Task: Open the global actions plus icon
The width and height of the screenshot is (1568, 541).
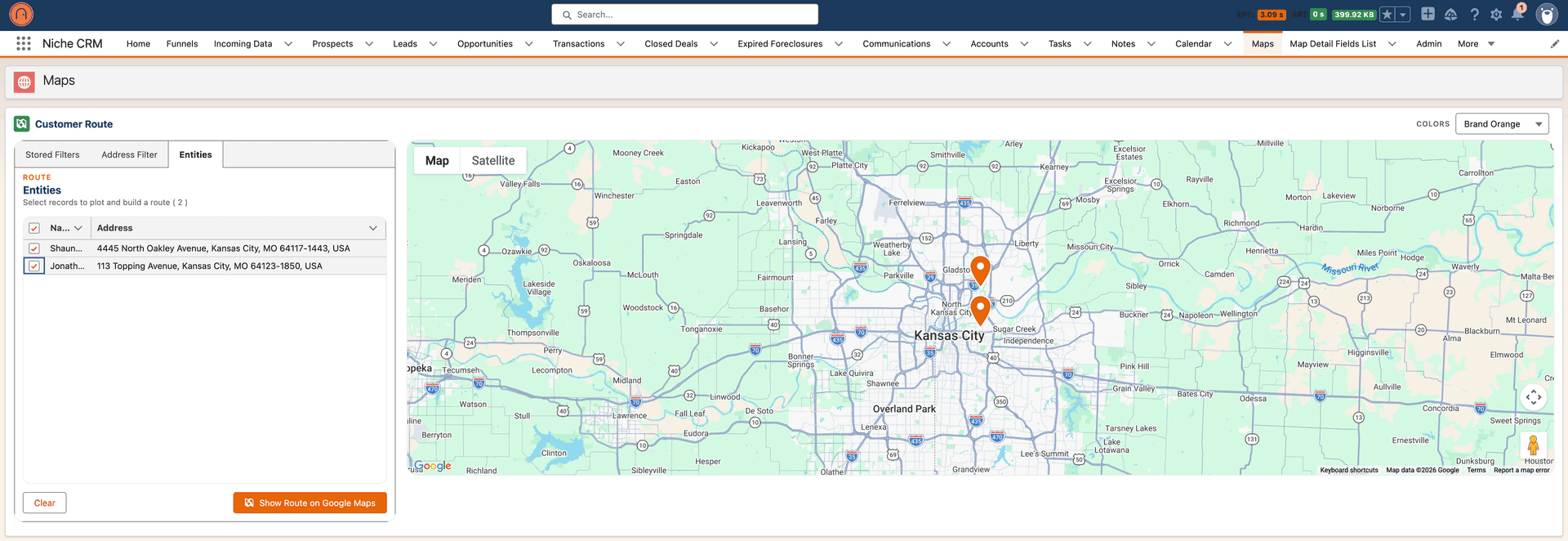Action: click(x=1428, y=14)
